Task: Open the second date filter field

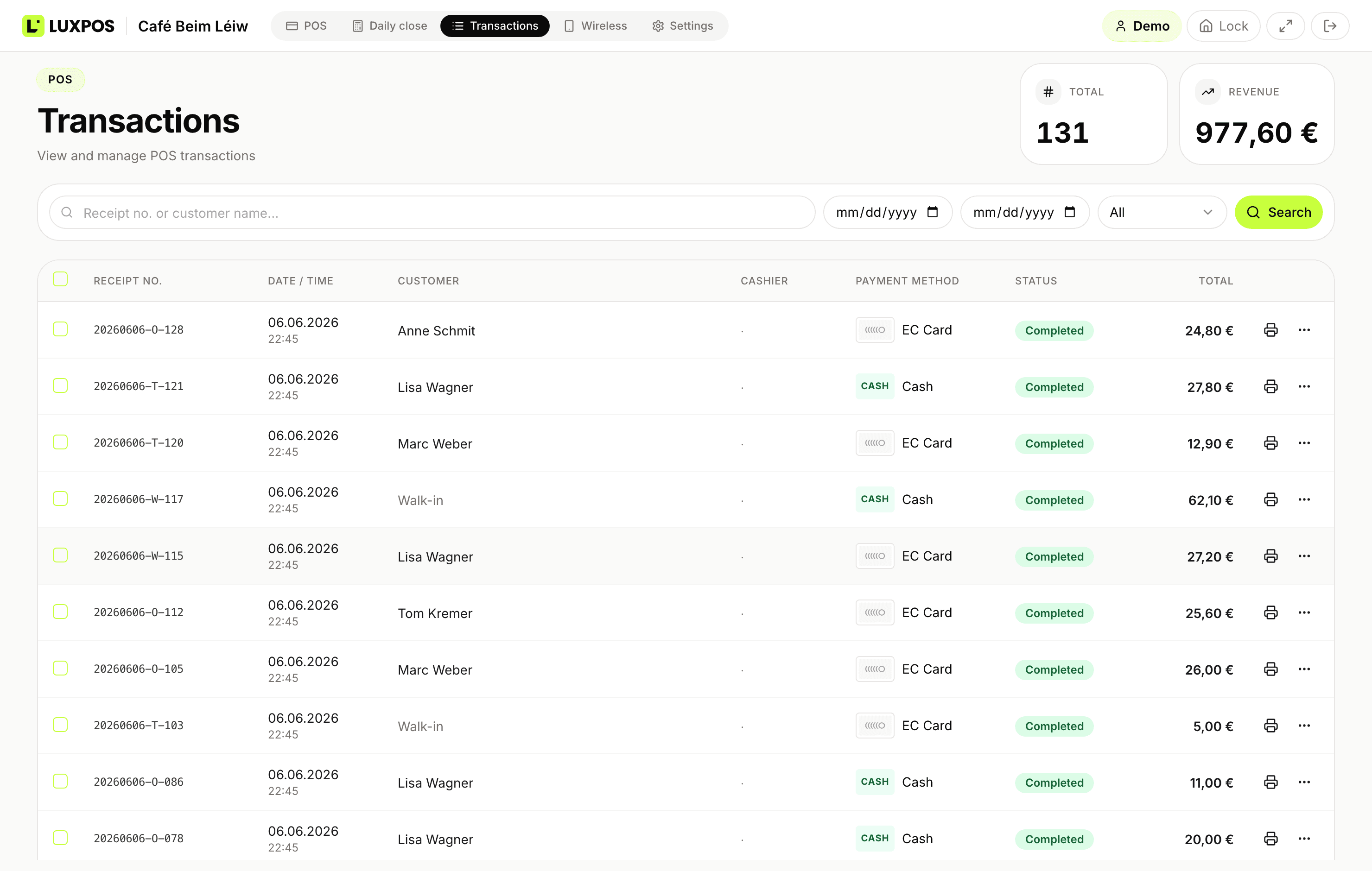Action: point(1024,213)
